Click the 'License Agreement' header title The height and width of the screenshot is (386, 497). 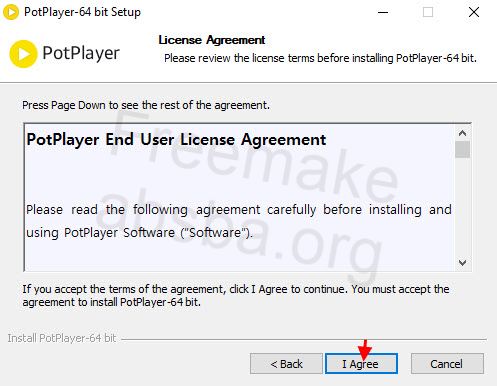click(212, 40)
